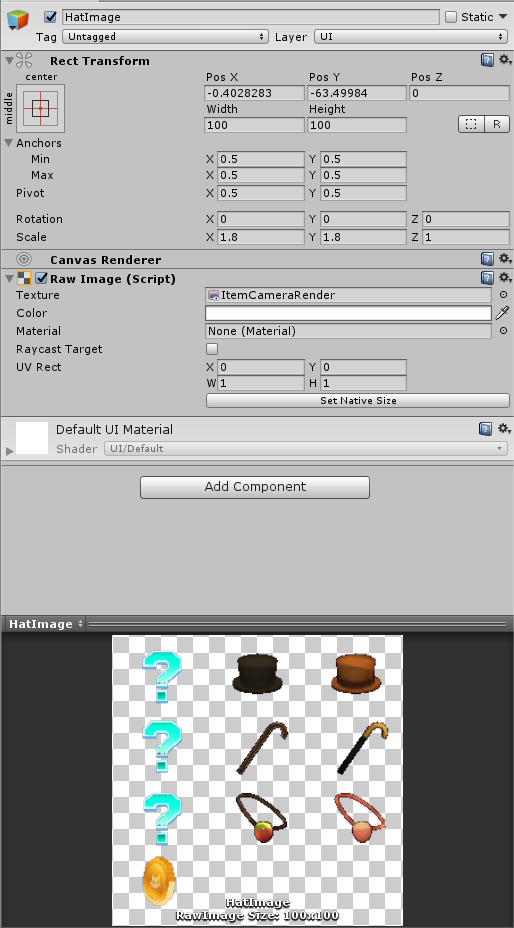The width and height of the screenshot is (514, 928).
Task: Toggle raw edit mode R button
Action: pyautogui.click(x=497, y=124)
